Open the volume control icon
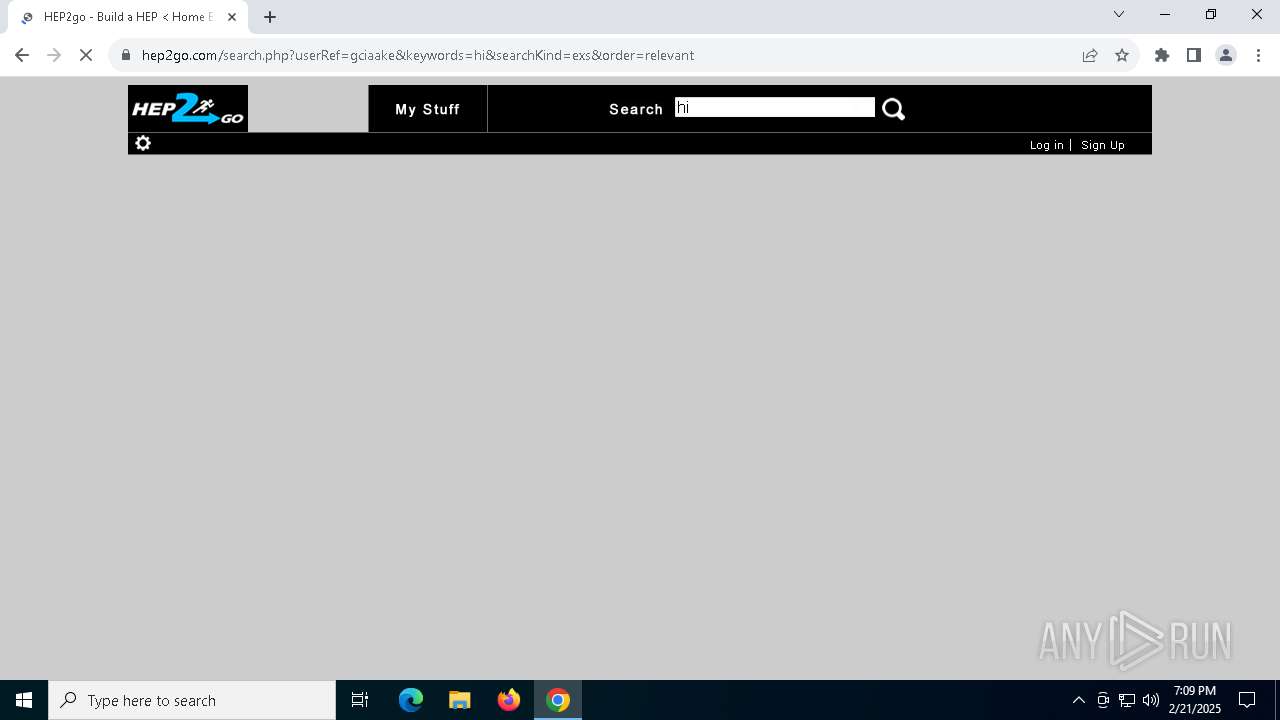This screenshot has width=1280, height=720. [1150, 700]
